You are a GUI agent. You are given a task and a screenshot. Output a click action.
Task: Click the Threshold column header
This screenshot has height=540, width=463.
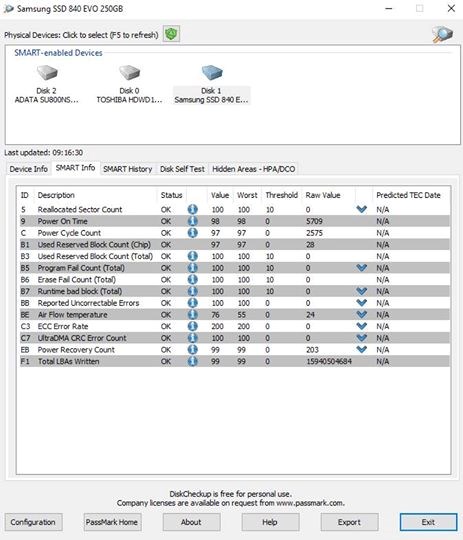point(281,195)
